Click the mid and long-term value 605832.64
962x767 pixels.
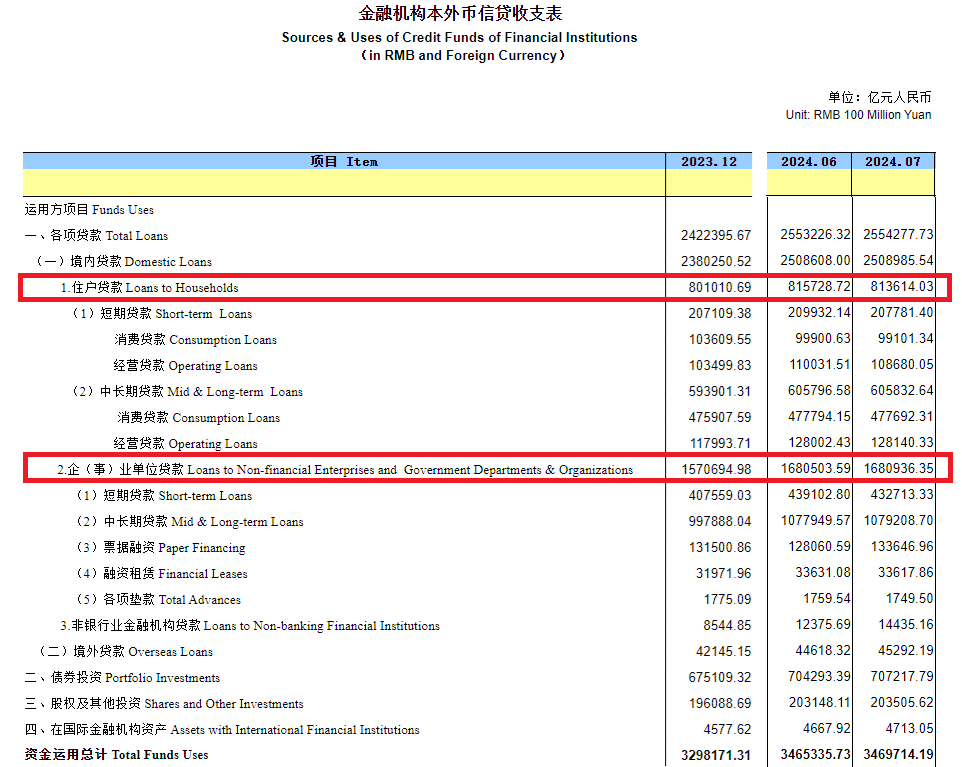coord(902,390)
